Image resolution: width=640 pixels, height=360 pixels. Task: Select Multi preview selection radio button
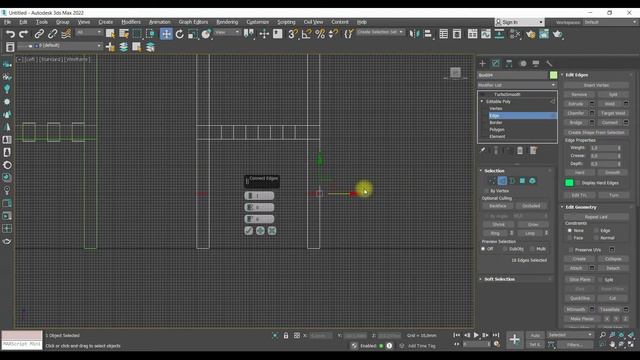click(x=532, y=249)
